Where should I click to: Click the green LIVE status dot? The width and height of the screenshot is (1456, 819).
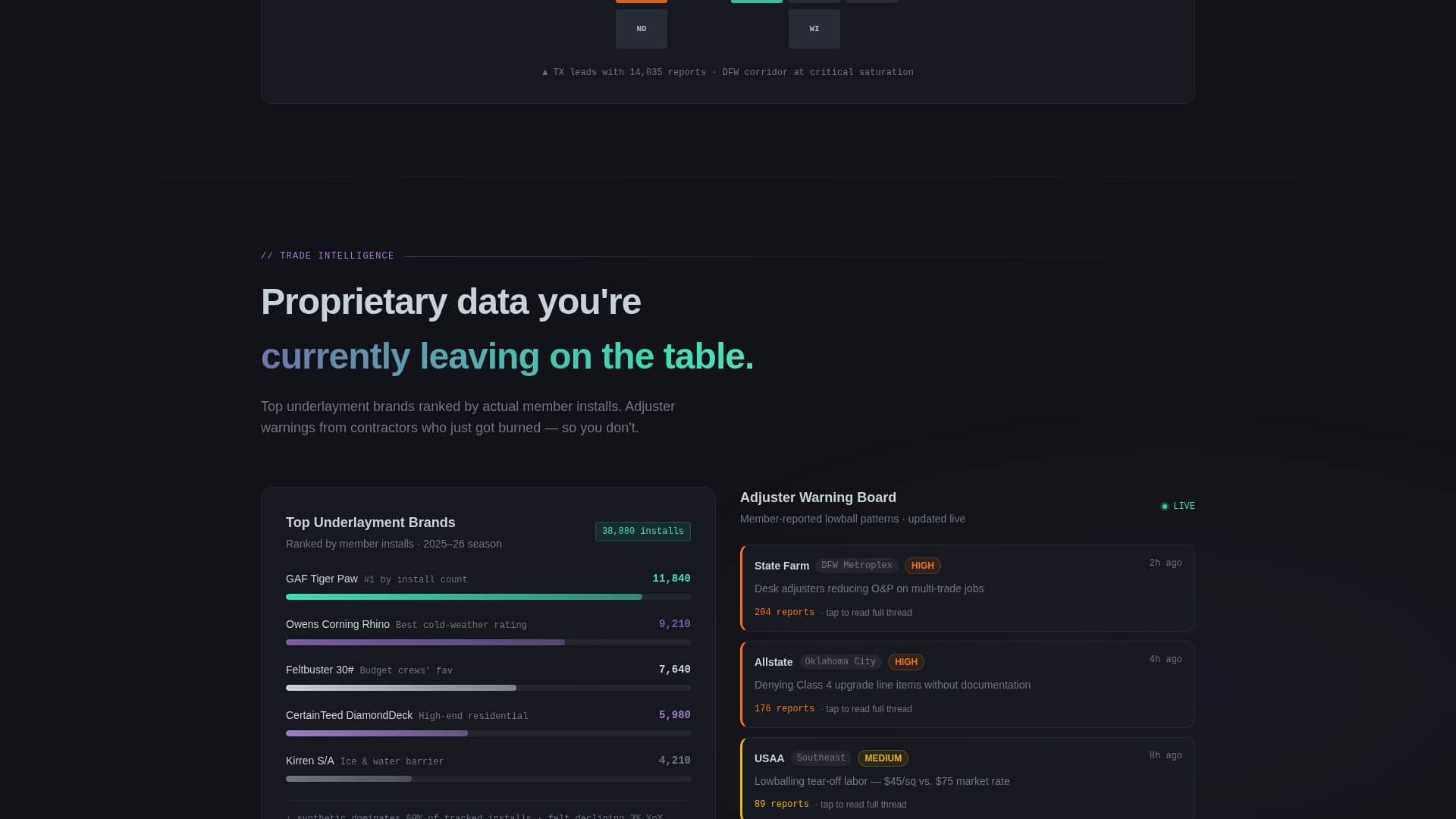pos(1165,507)
